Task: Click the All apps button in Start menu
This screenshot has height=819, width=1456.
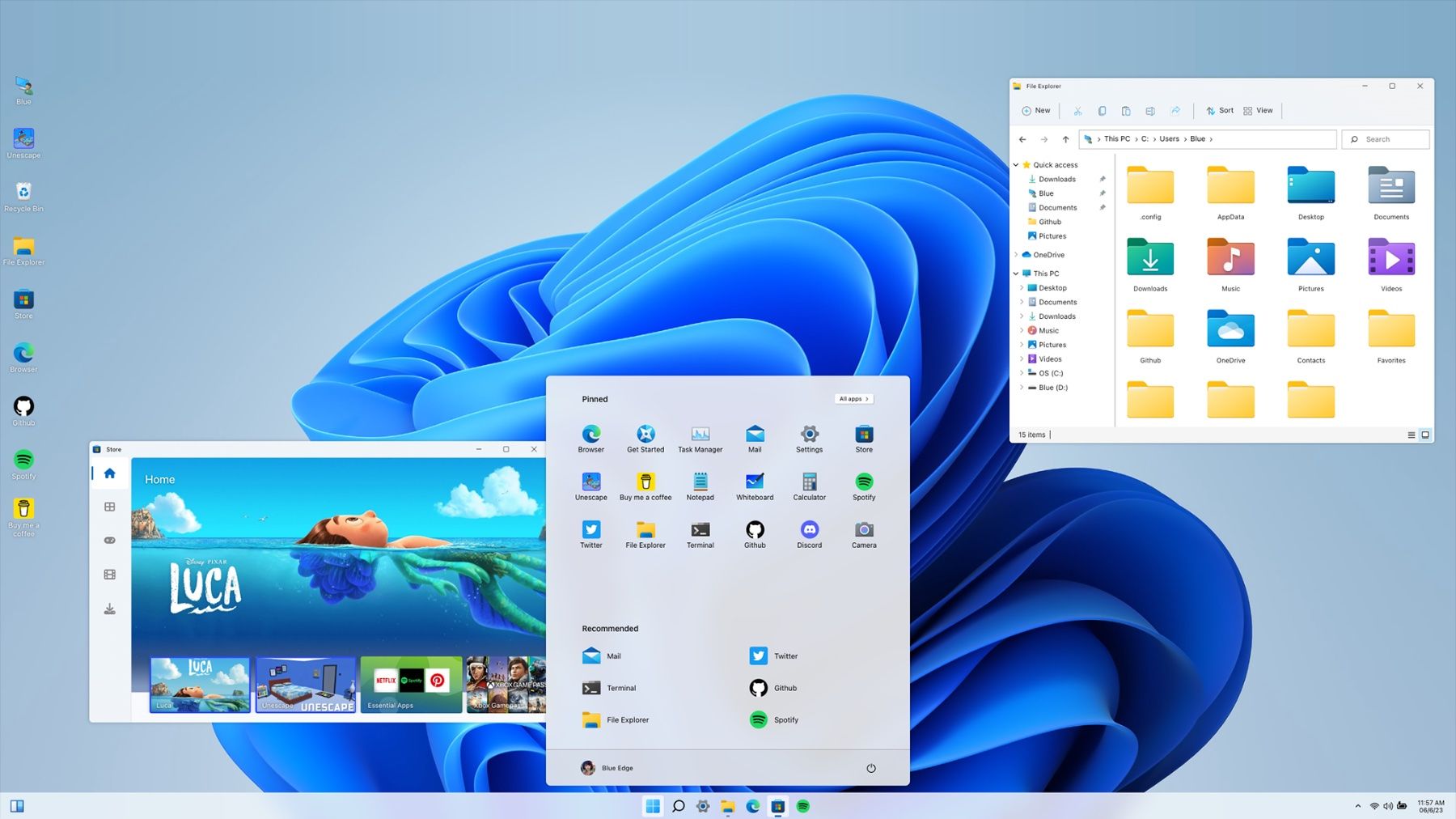Action: click(853, 398)
